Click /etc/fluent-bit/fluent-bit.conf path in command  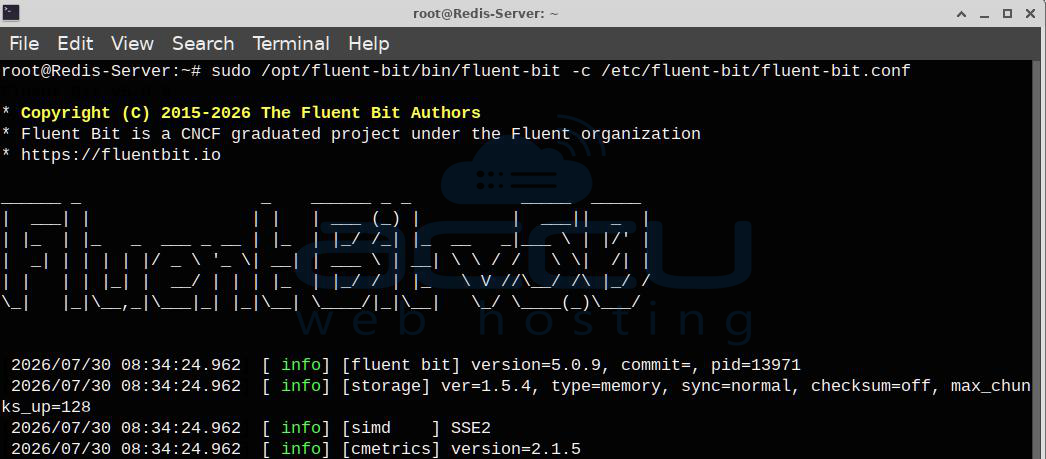click(756, 71)
